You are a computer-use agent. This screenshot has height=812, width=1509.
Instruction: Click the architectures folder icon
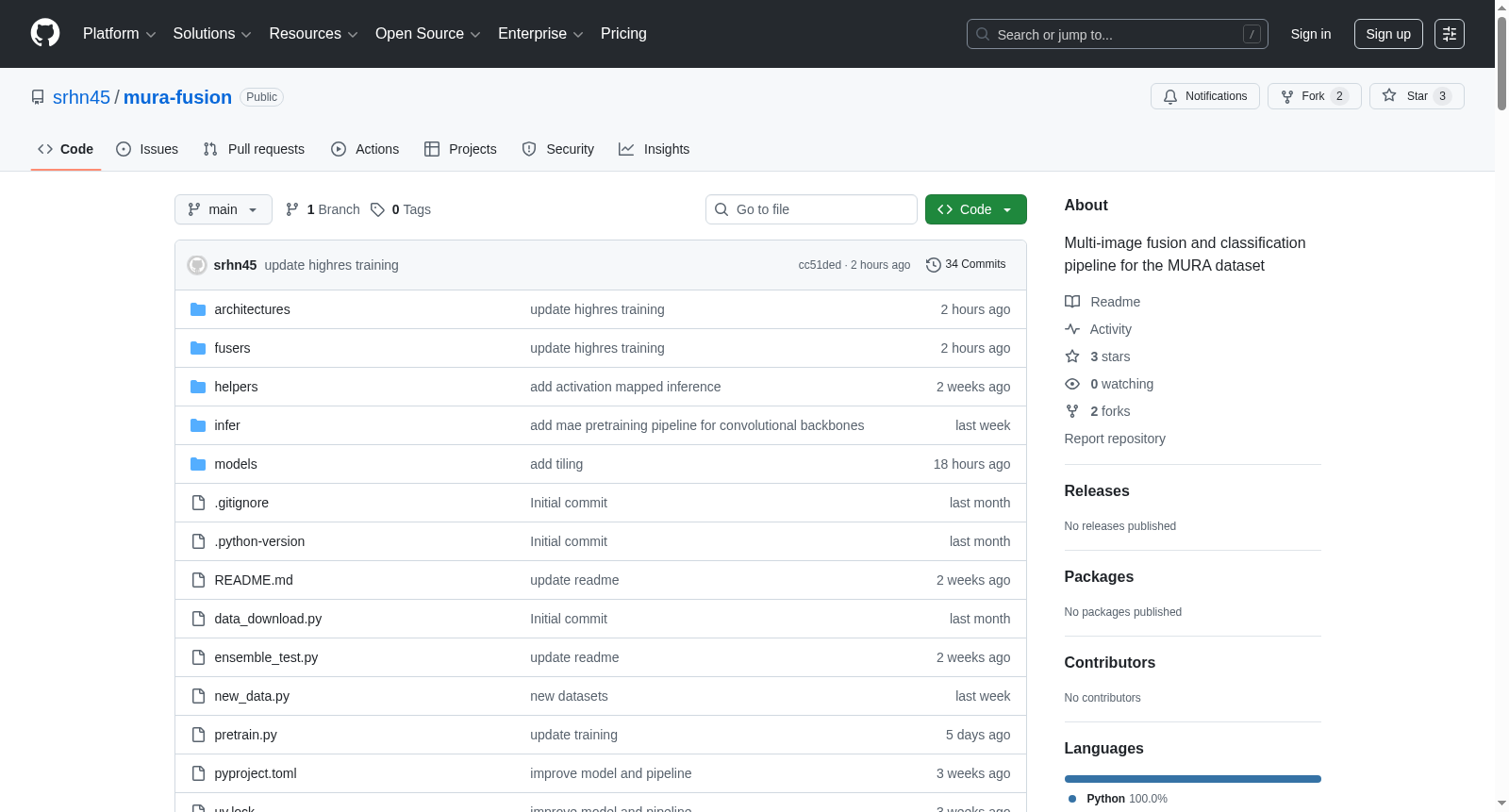point(198,309)
